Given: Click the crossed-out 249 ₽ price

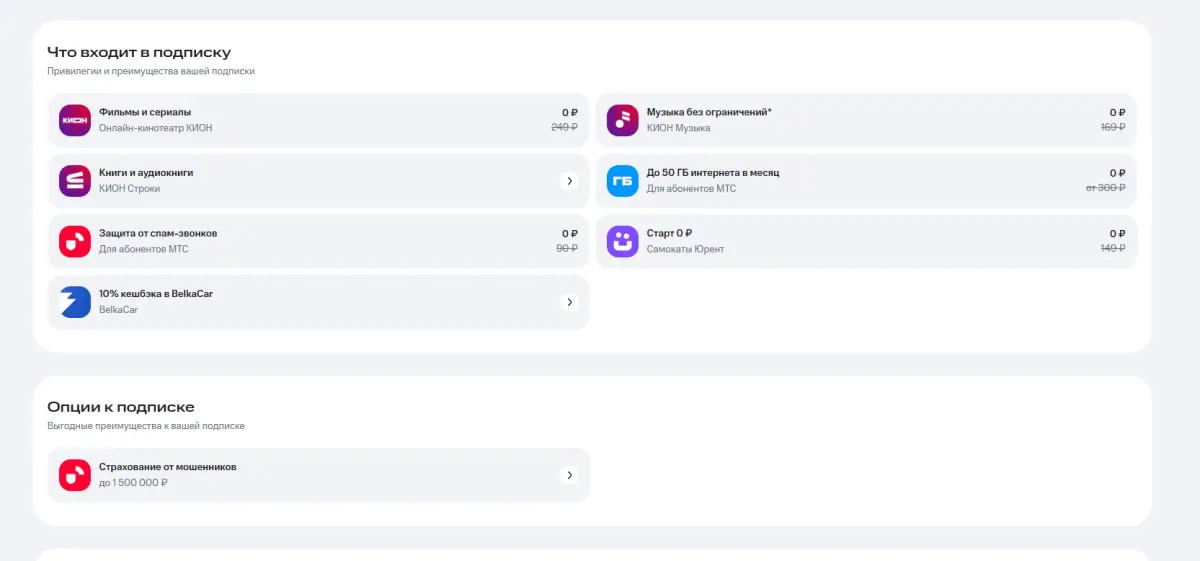Looking at the screenshot, I should 565,127.
